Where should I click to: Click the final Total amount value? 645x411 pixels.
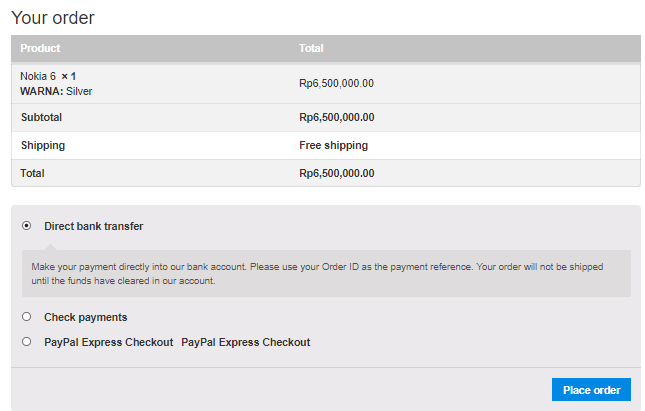coord(336,173)
